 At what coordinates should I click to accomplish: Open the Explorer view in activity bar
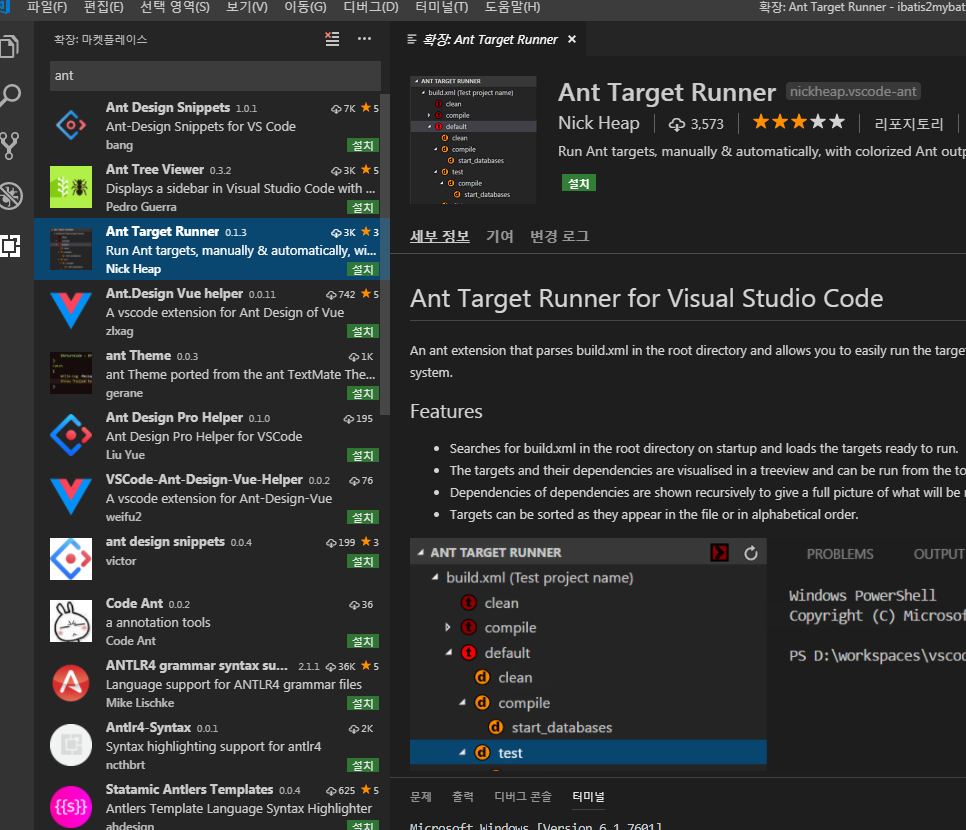point(10,46)
